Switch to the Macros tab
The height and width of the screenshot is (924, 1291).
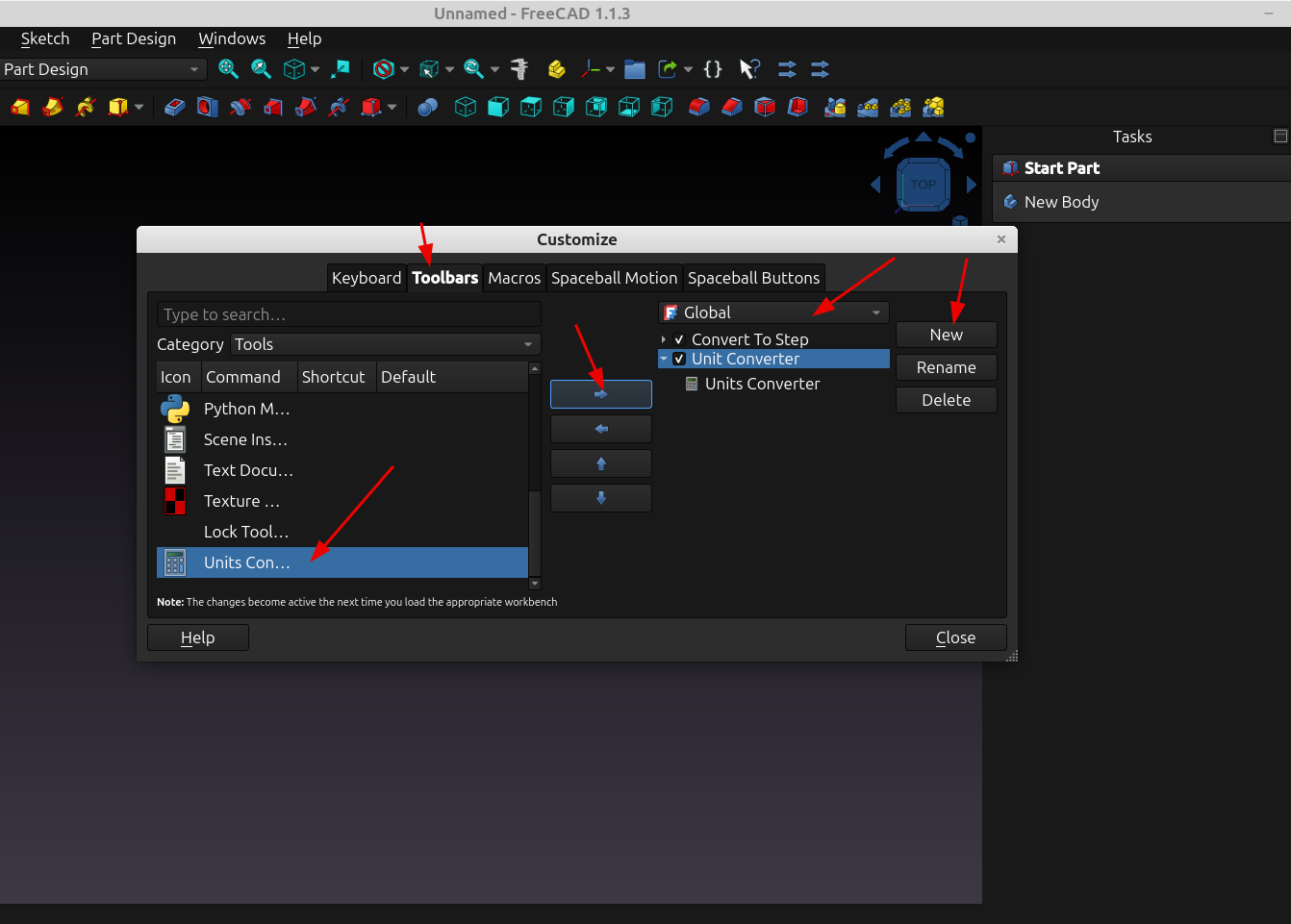point(515,278)
